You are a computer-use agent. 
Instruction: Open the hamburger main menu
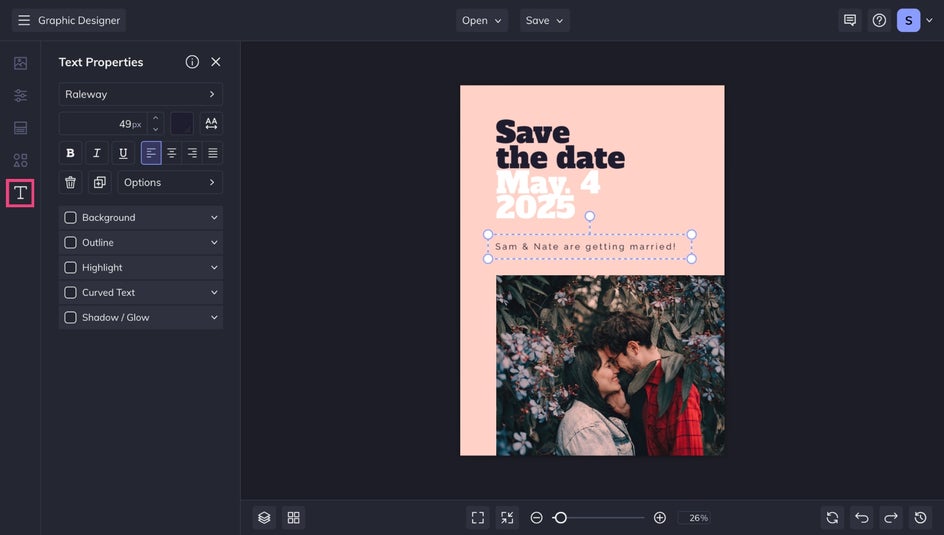click(24, 20)
